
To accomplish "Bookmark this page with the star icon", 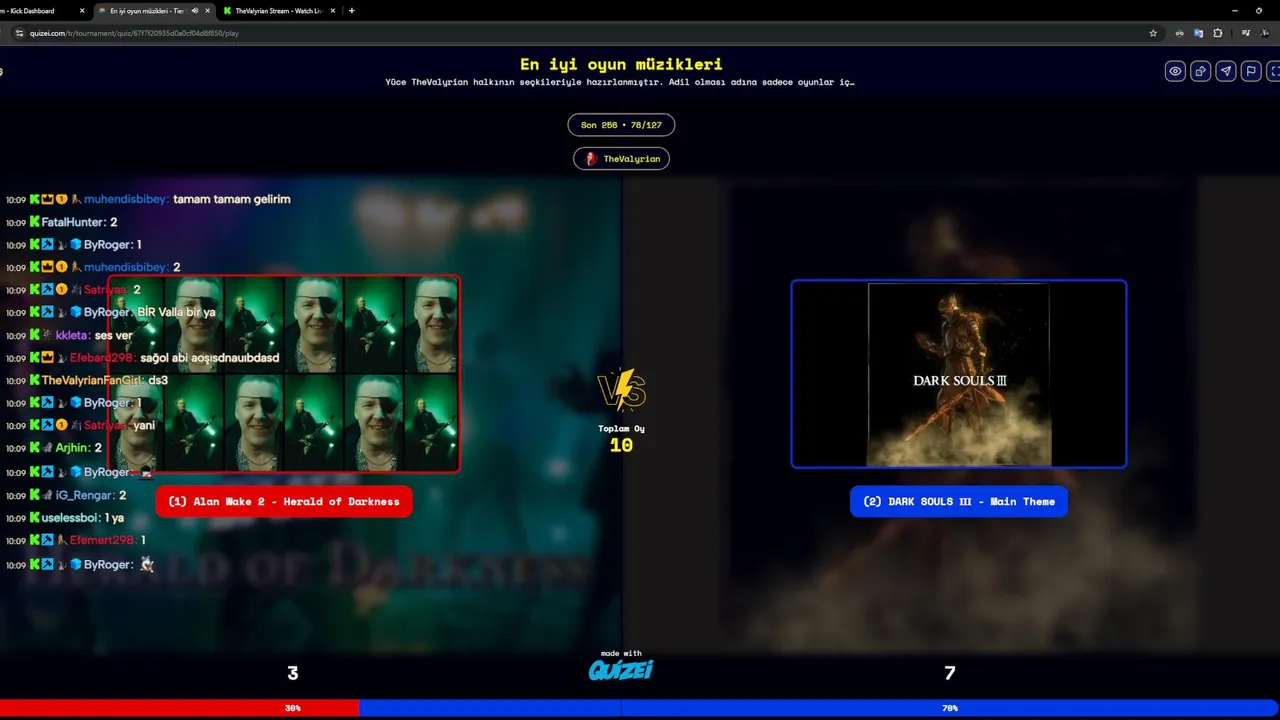I will pos(1153,33).
